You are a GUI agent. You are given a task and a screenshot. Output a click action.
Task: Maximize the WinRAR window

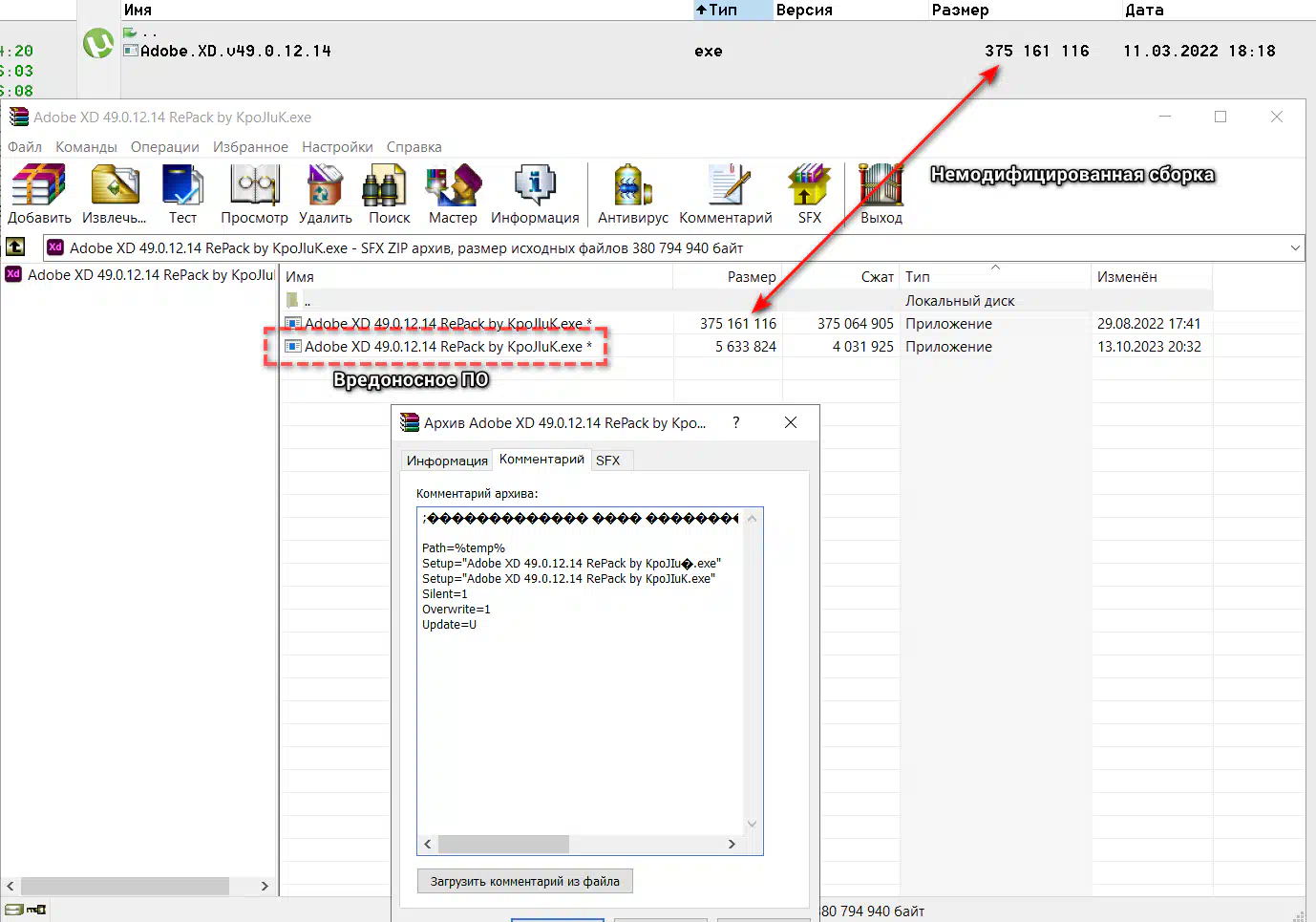1220,117
